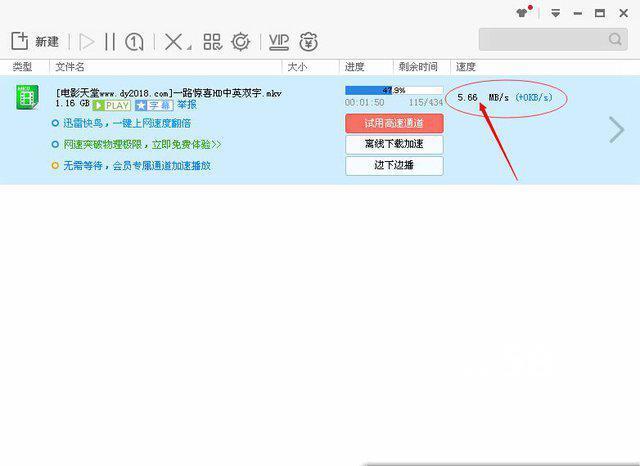Image resolution: width=640 pixels, height=466 pixels.
Task: Sort by the 文件名 column header
Action: [70, 67]
